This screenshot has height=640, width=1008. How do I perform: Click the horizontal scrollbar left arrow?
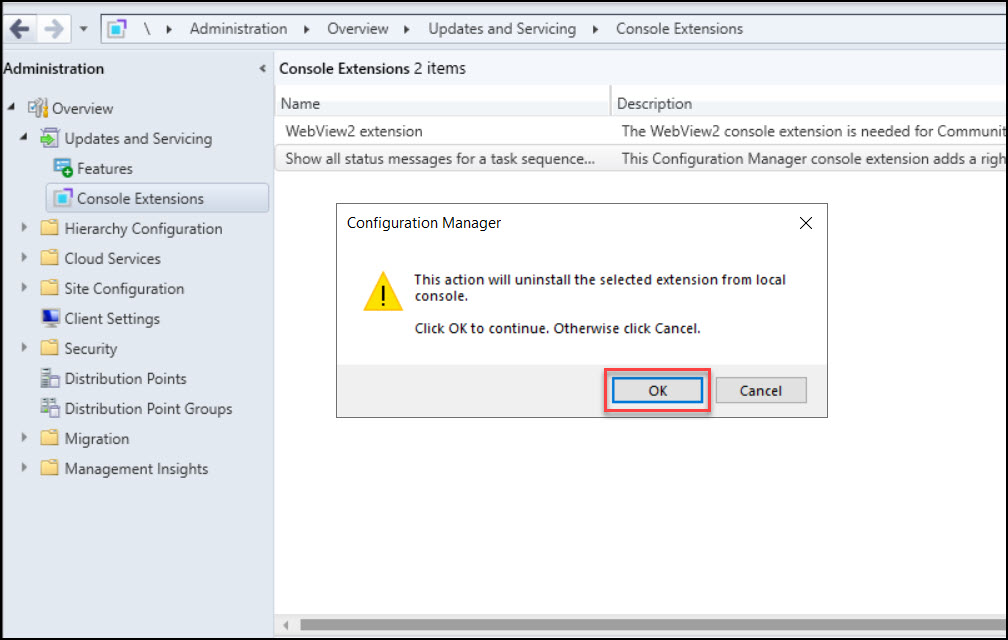click(x=285, y=625)
